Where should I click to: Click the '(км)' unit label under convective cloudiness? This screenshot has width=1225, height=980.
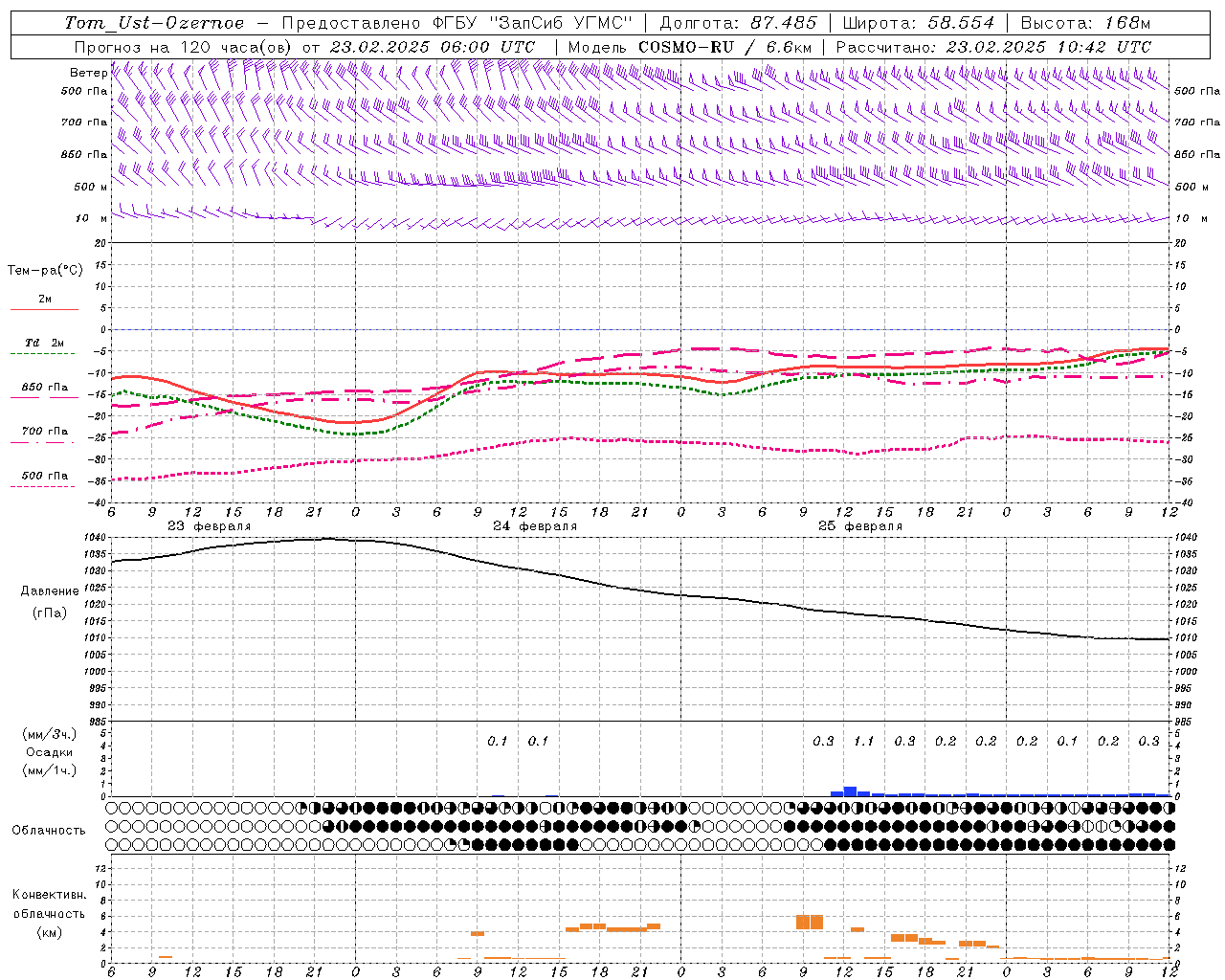[49, 931]
